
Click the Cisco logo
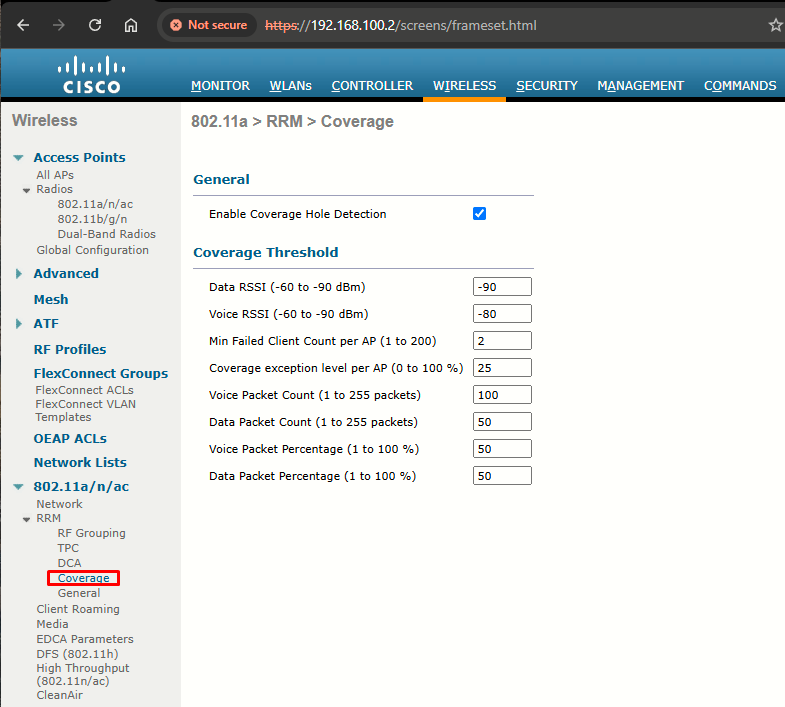coord(92,75)
